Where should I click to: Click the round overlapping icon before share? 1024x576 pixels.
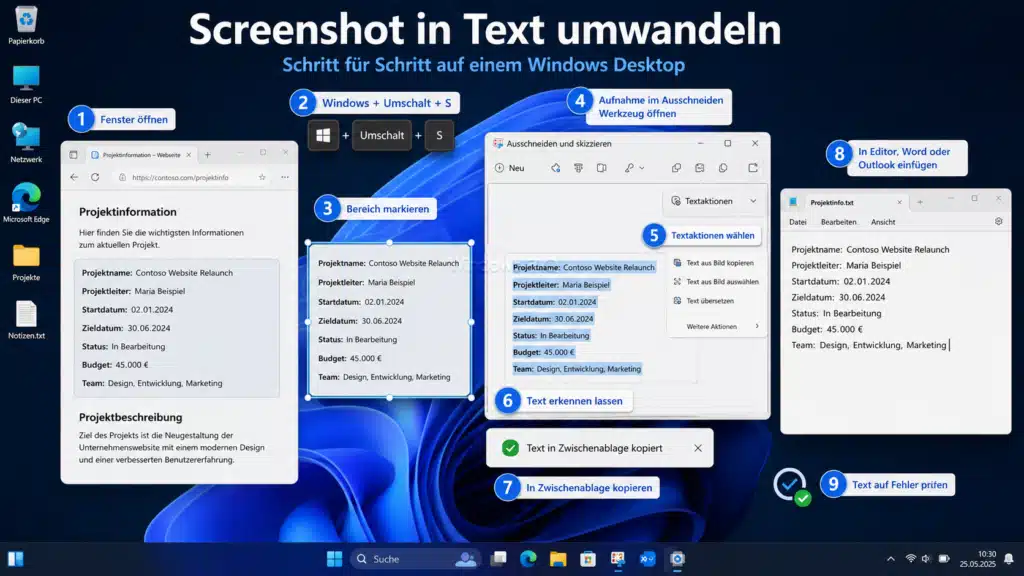[723, 168]
